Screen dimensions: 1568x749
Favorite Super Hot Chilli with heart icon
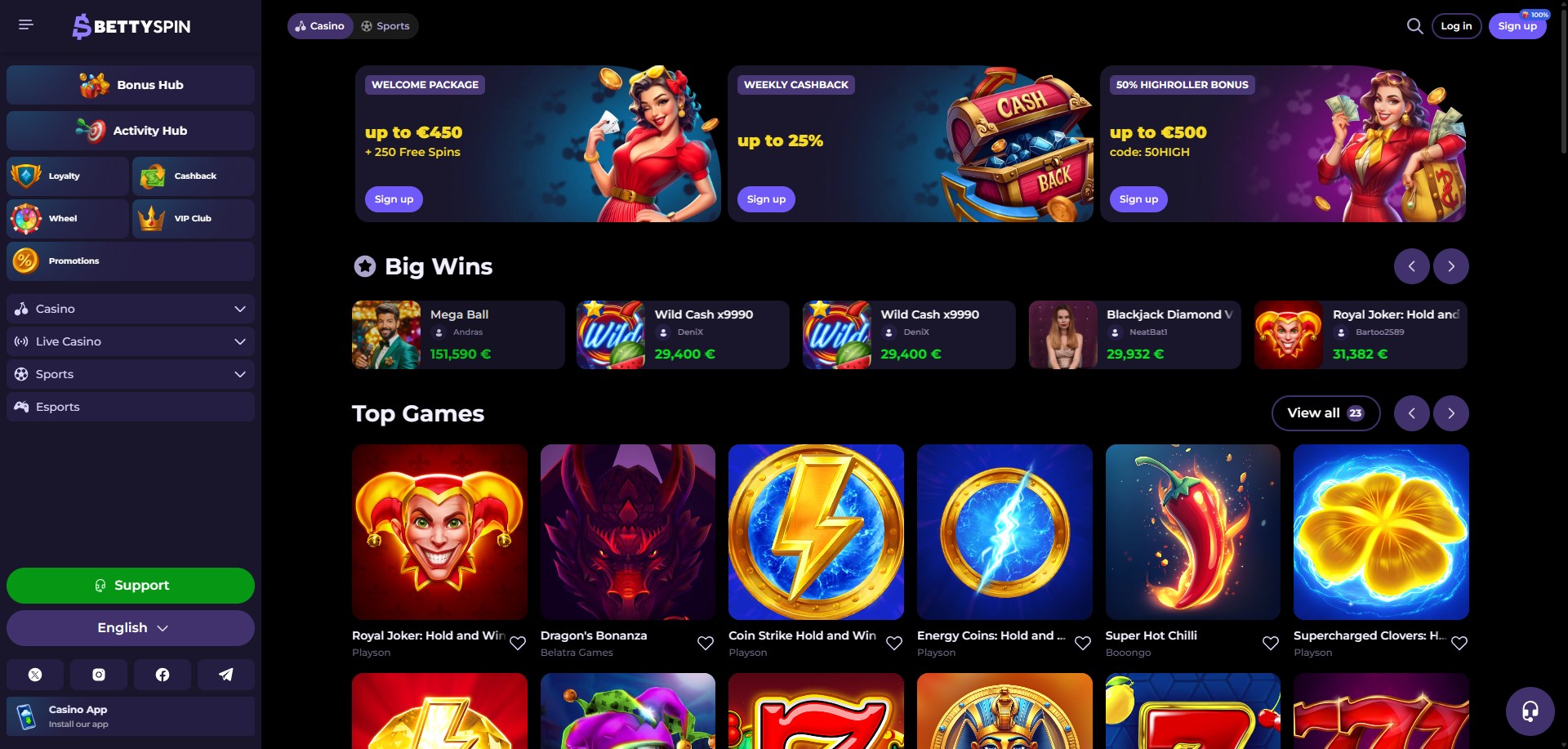coord(1271,644)
